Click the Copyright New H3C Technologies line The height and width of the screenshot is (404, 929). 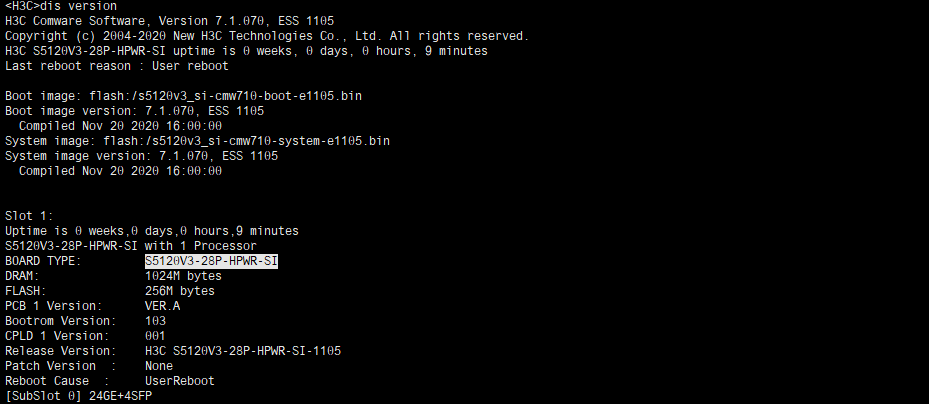(x=267, y=36)
